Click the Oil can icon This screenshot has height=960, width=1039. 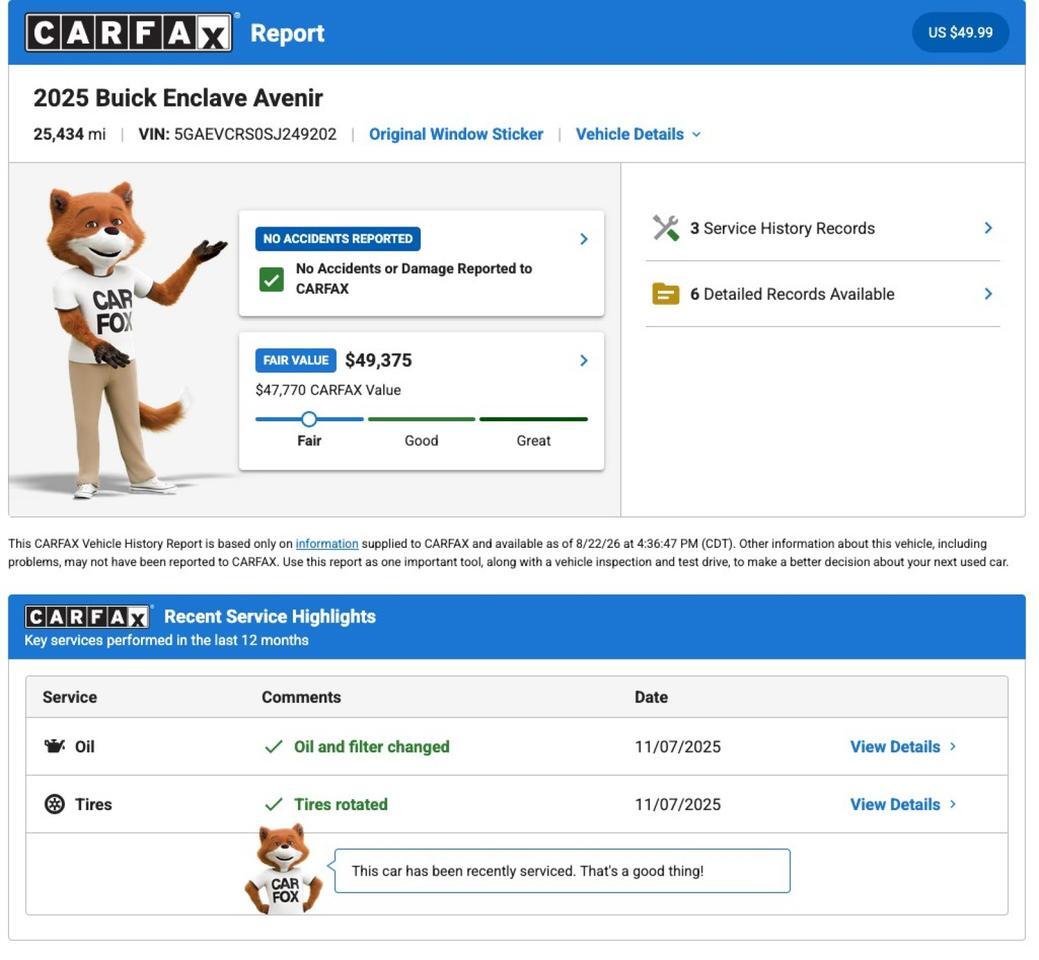click(x=54, y=746)
